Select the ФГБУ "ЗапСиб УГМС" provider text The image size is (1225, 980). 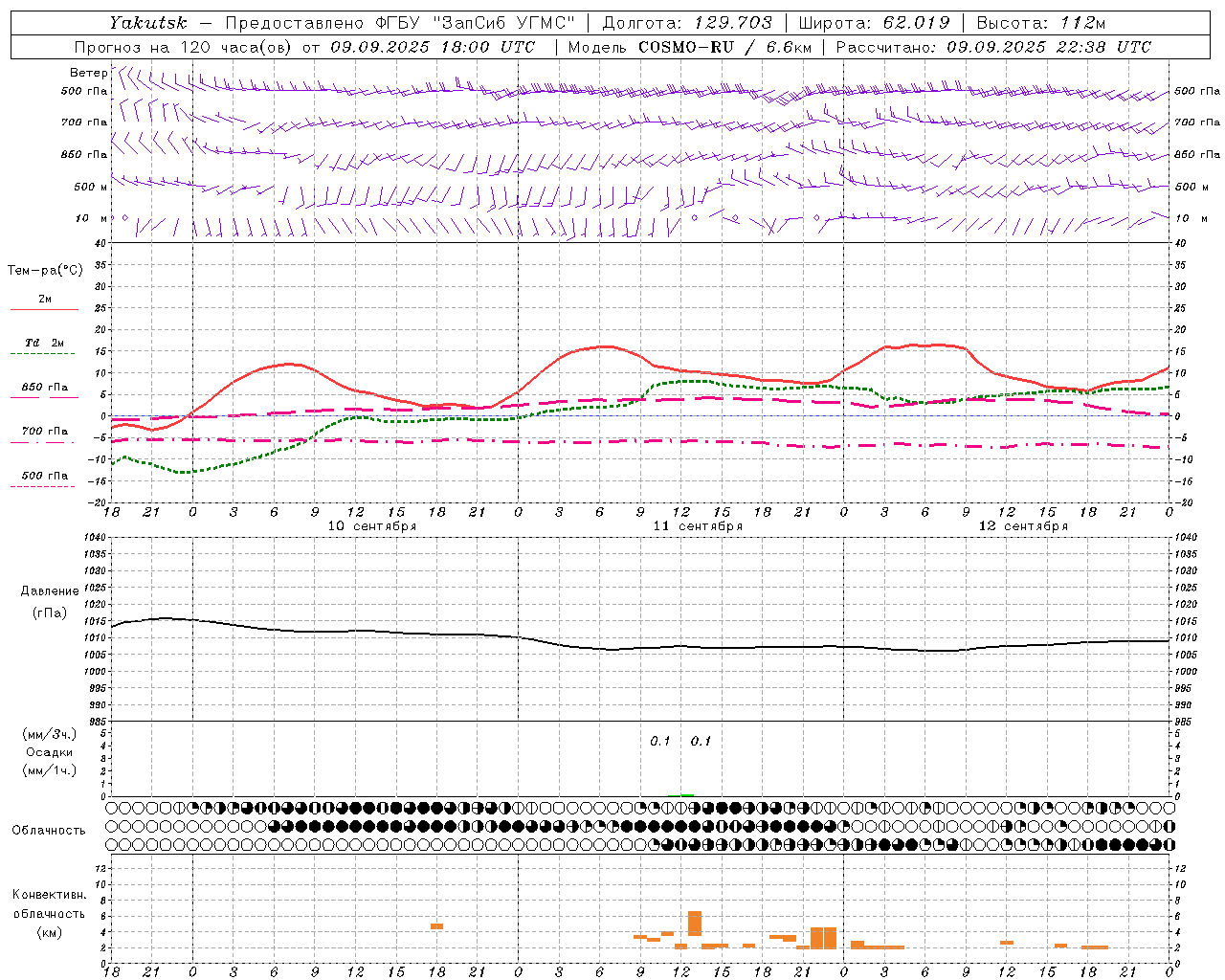point(475,23)
